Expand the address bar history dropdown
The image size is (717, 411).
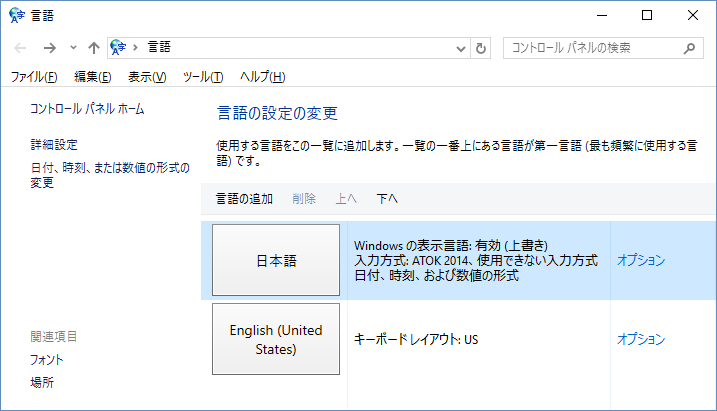click(x=460, y=47)
